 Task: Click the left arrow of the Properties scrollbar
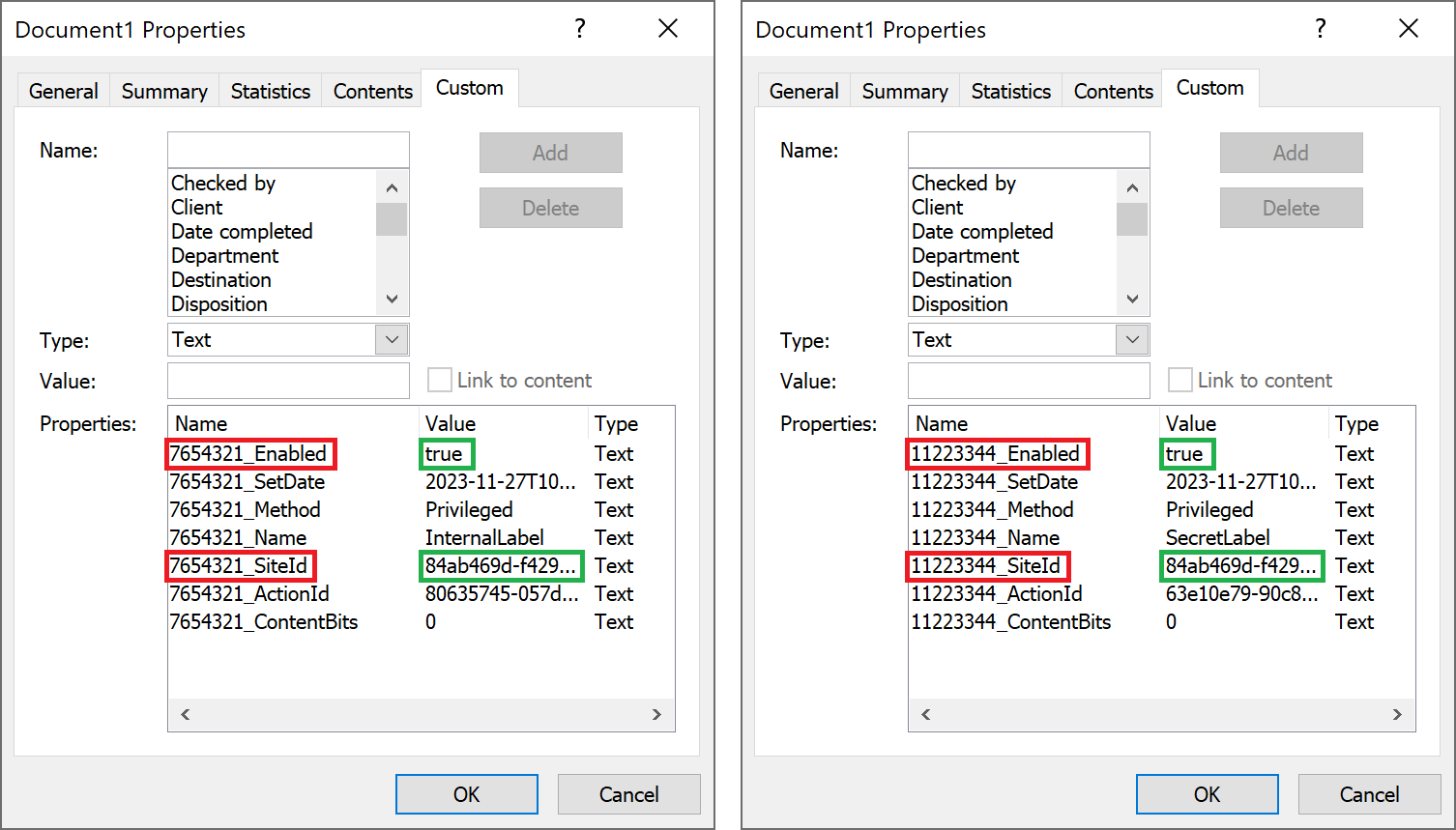[185, 714]
